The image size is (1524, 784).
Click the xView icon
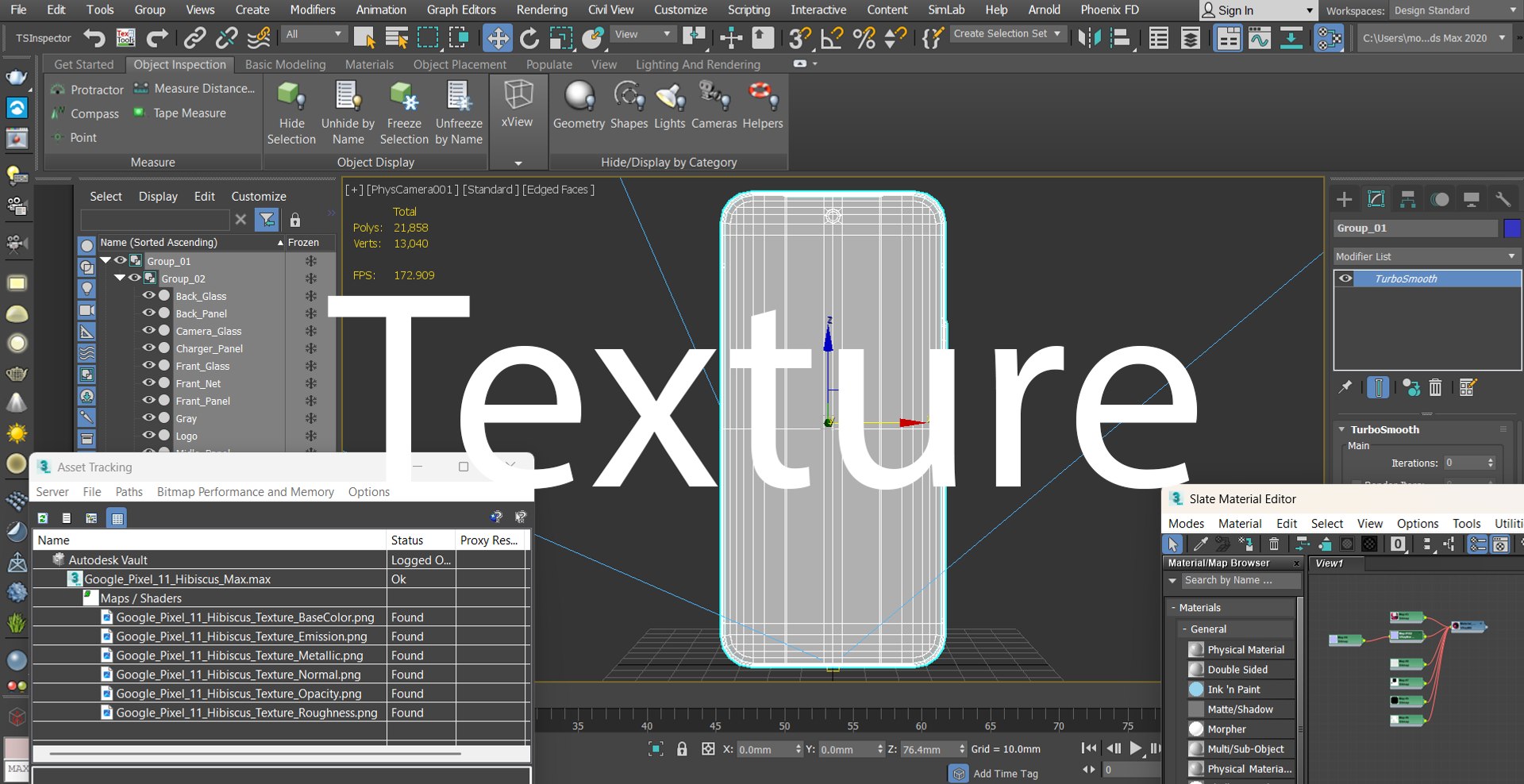[x=518, y=95]
